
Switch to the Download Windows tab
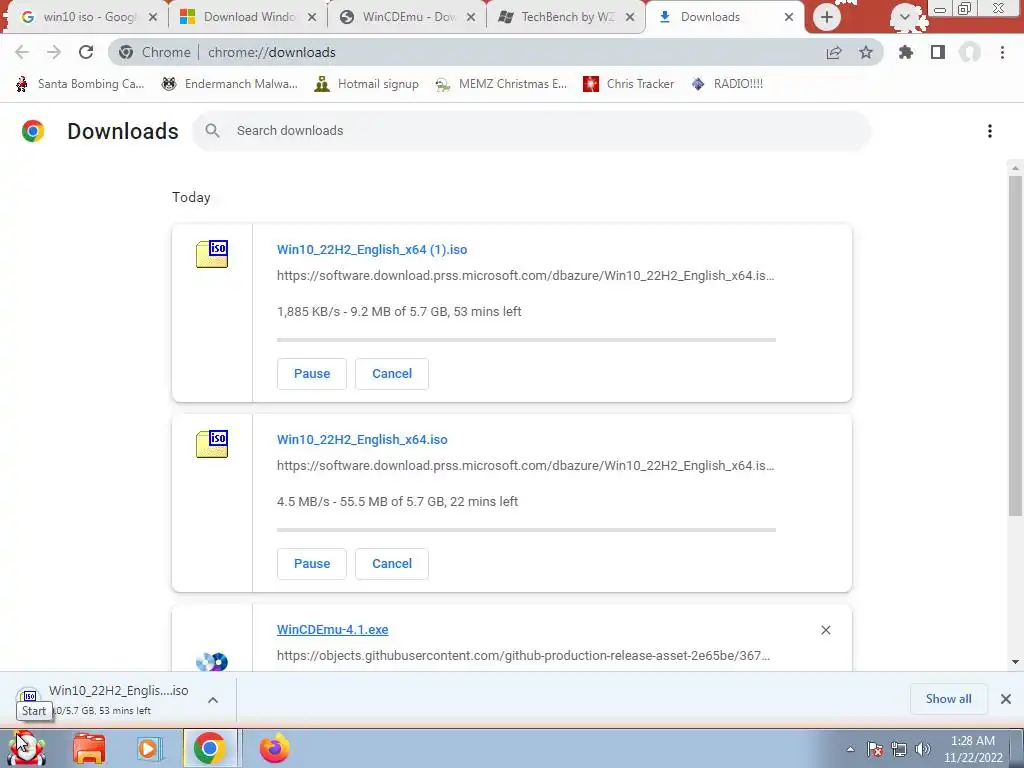248,17
